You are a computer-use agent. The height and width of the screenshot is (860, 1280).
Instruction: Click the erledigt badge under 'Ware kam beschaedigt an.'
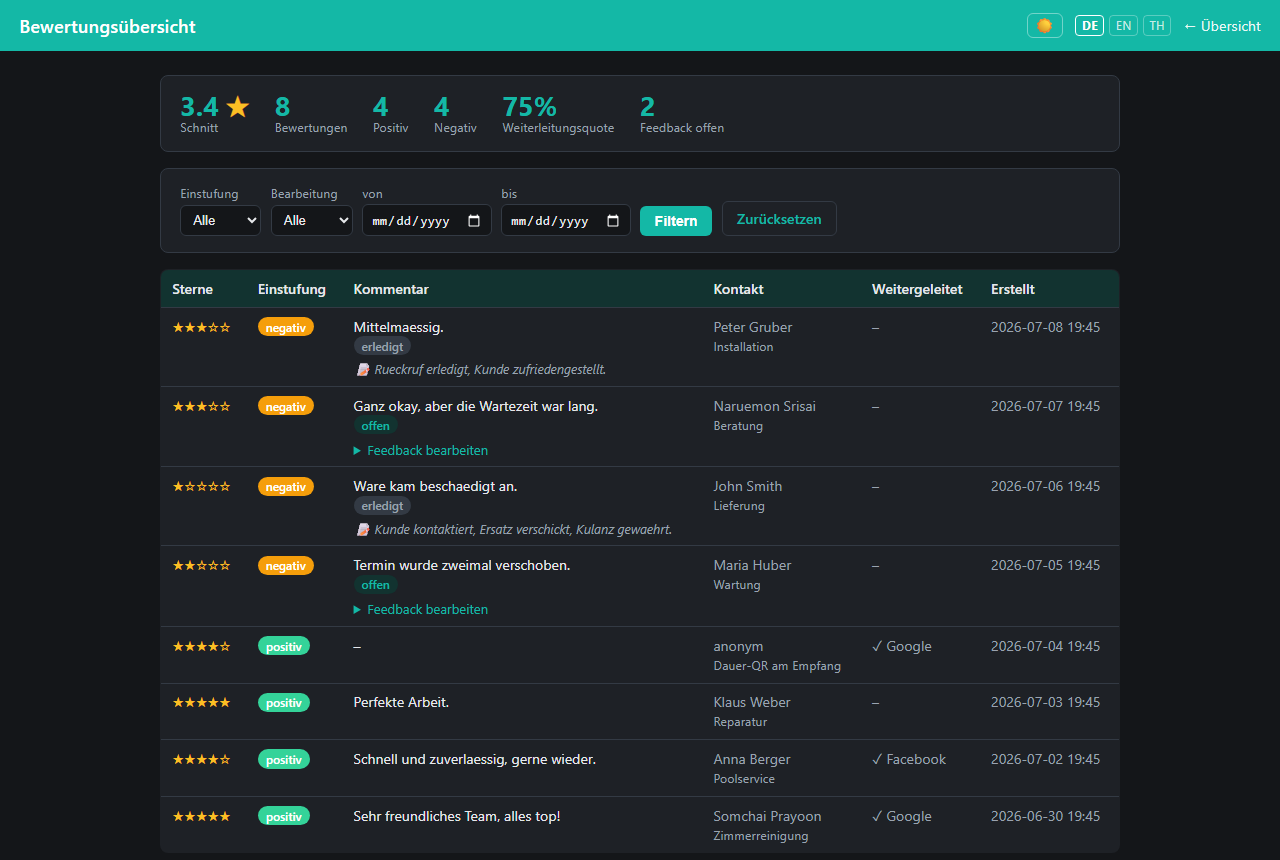pyautogui.click(x=382, y=506)
